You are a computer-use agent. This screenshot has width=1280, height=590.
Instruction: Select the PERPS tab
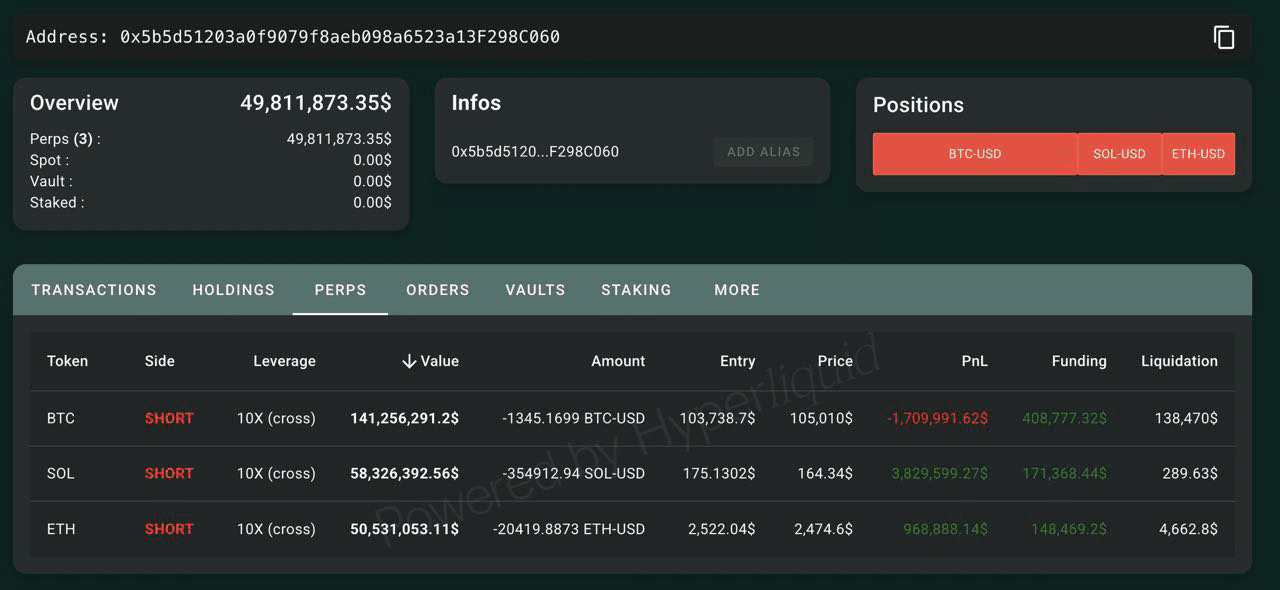[340, 290]
